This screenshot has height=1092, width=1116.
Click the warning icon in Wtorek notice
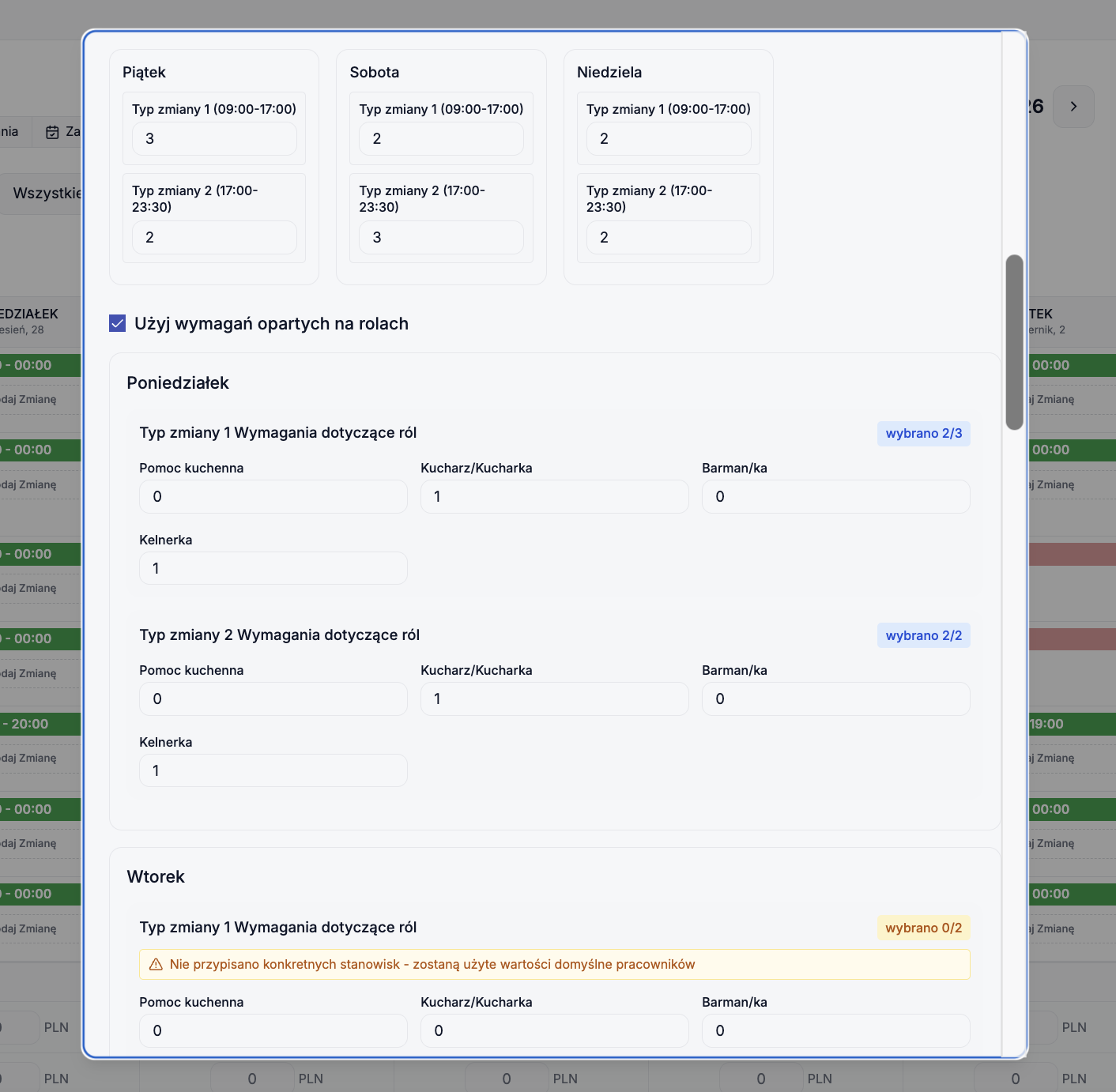tap(156, 964)
